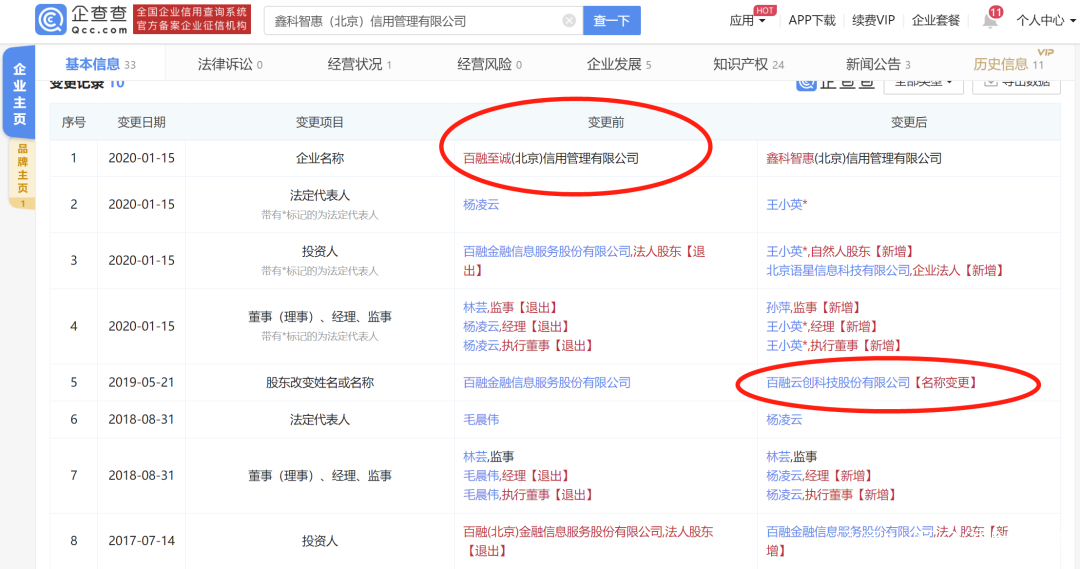Select date 2017-07-14 cell
1080x569 pixels.
(141, 541)
